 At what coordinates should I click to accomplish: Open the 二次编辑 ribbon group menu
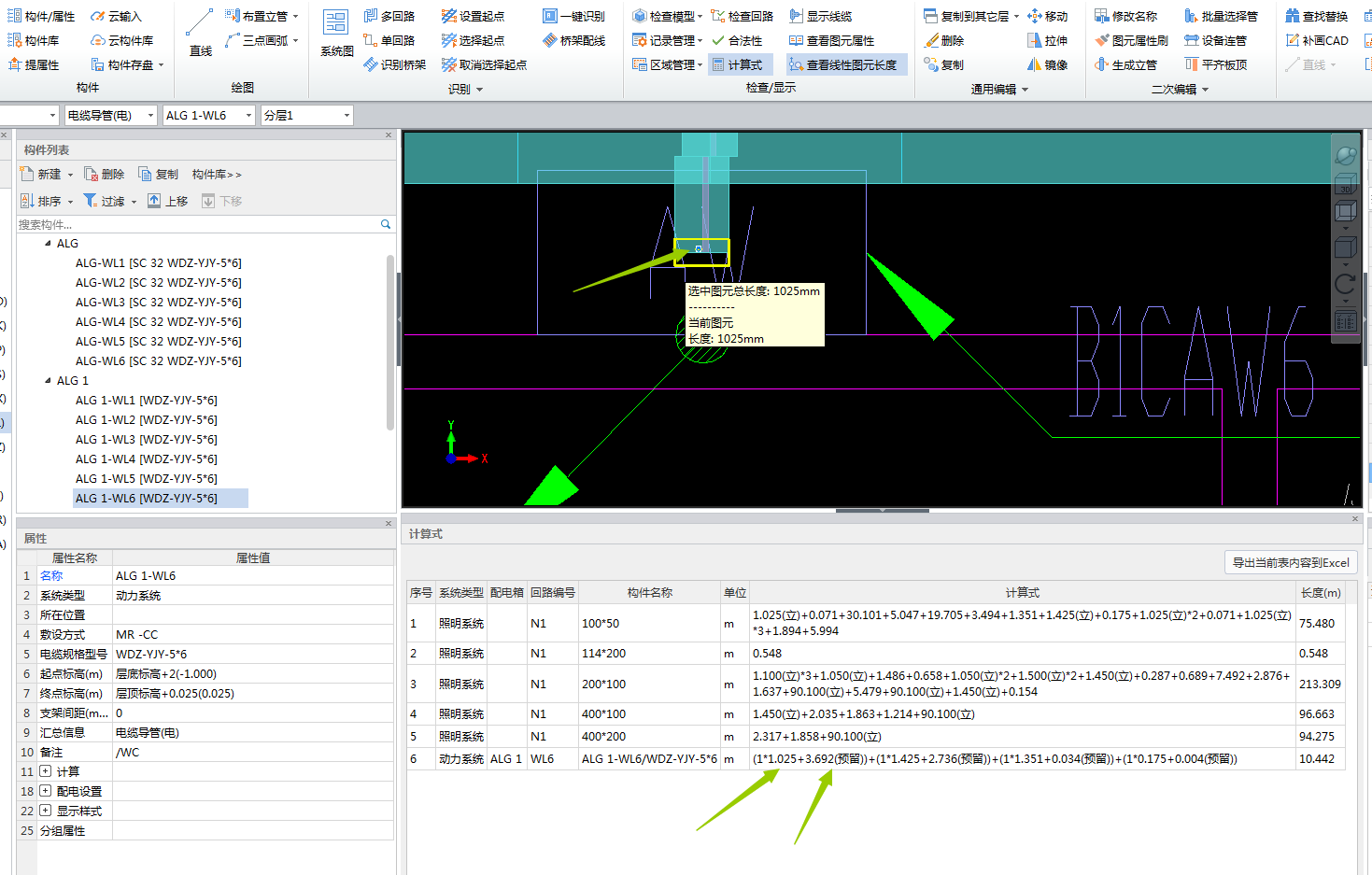tap(1180, 89)
